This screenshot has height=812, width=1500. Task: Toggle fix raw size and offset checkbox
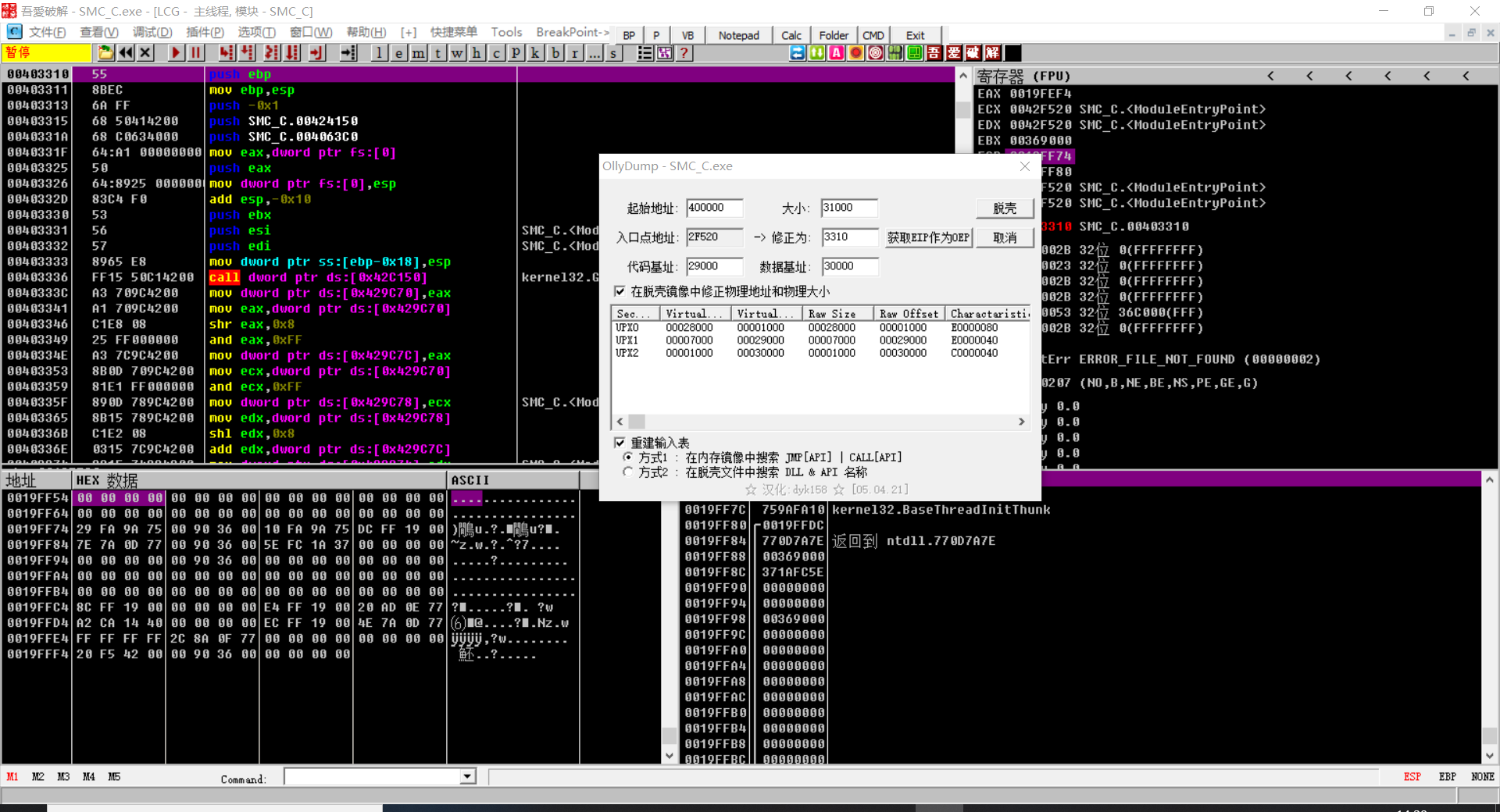[x=620, y=291]
